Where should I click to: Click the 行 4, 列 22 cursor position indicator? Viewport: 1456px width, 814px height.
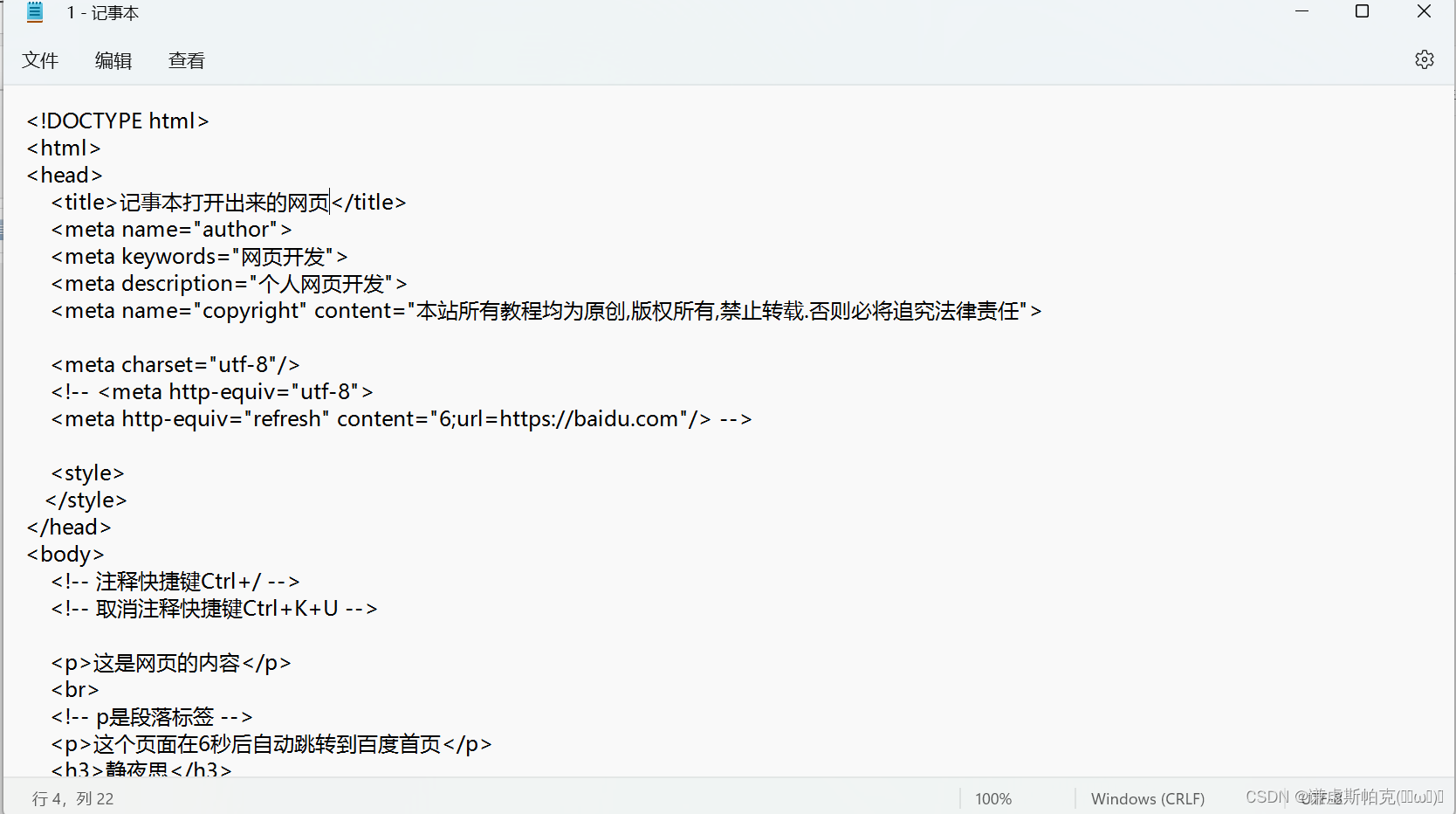click(73, 798)
